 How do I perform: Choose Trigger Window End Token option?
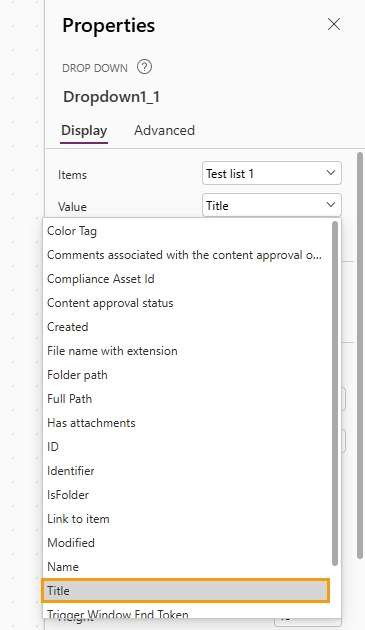(x=187, y=611)
